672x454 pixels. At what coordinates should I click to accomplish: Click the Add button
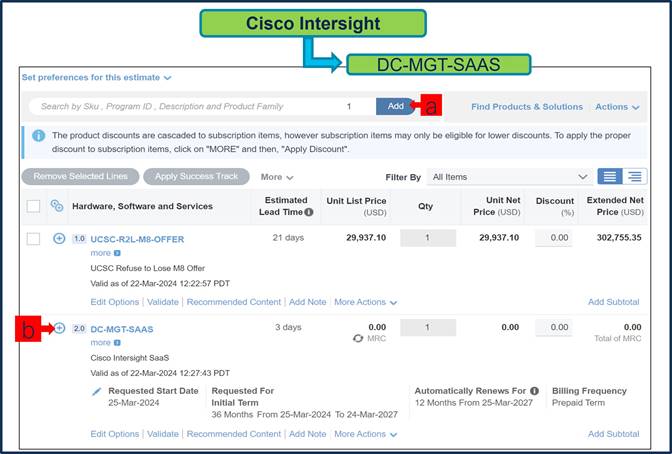[395, 106]
